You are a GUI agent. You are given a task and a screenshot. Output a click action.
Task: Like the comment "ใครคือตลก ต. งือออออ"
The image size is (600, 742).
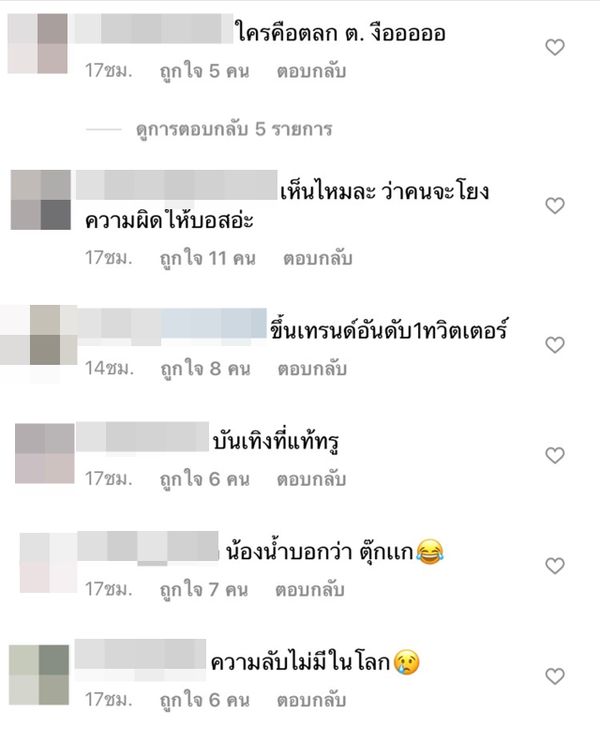tap(555, 47)
